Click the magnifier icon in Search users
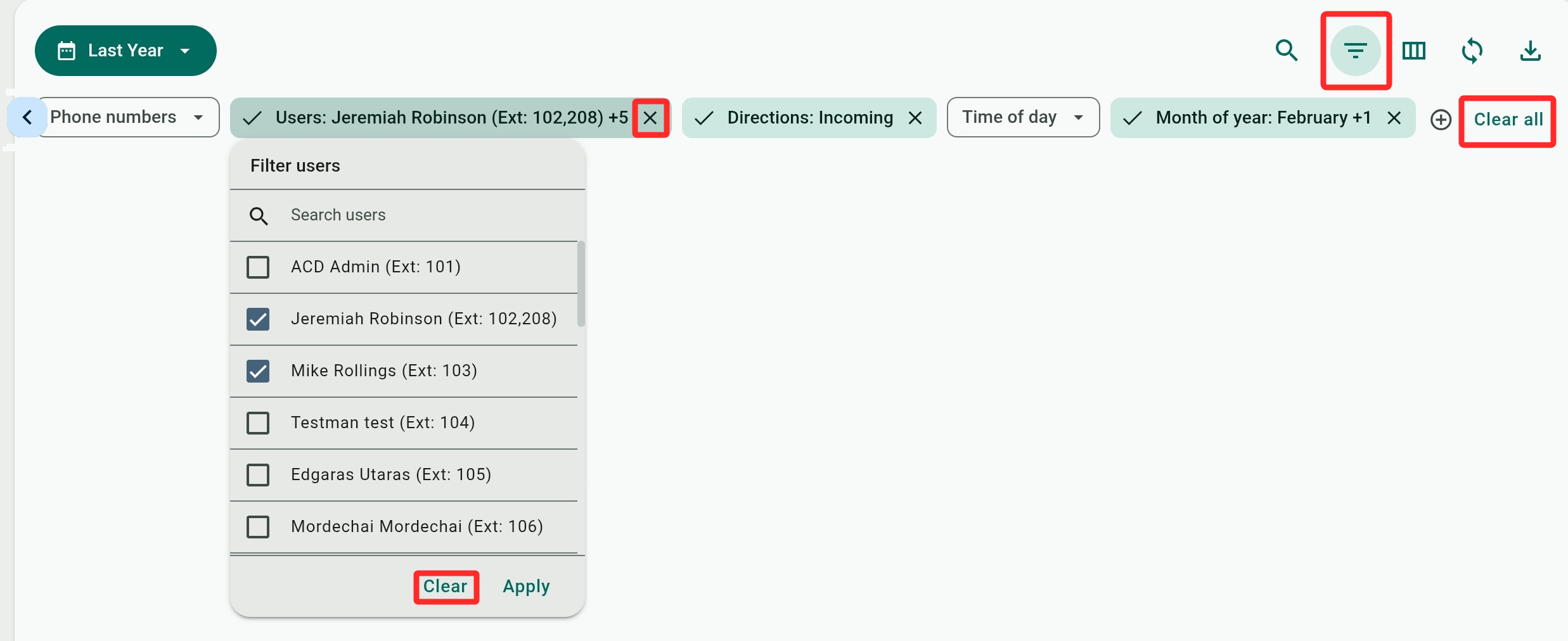 click(259, 216)
